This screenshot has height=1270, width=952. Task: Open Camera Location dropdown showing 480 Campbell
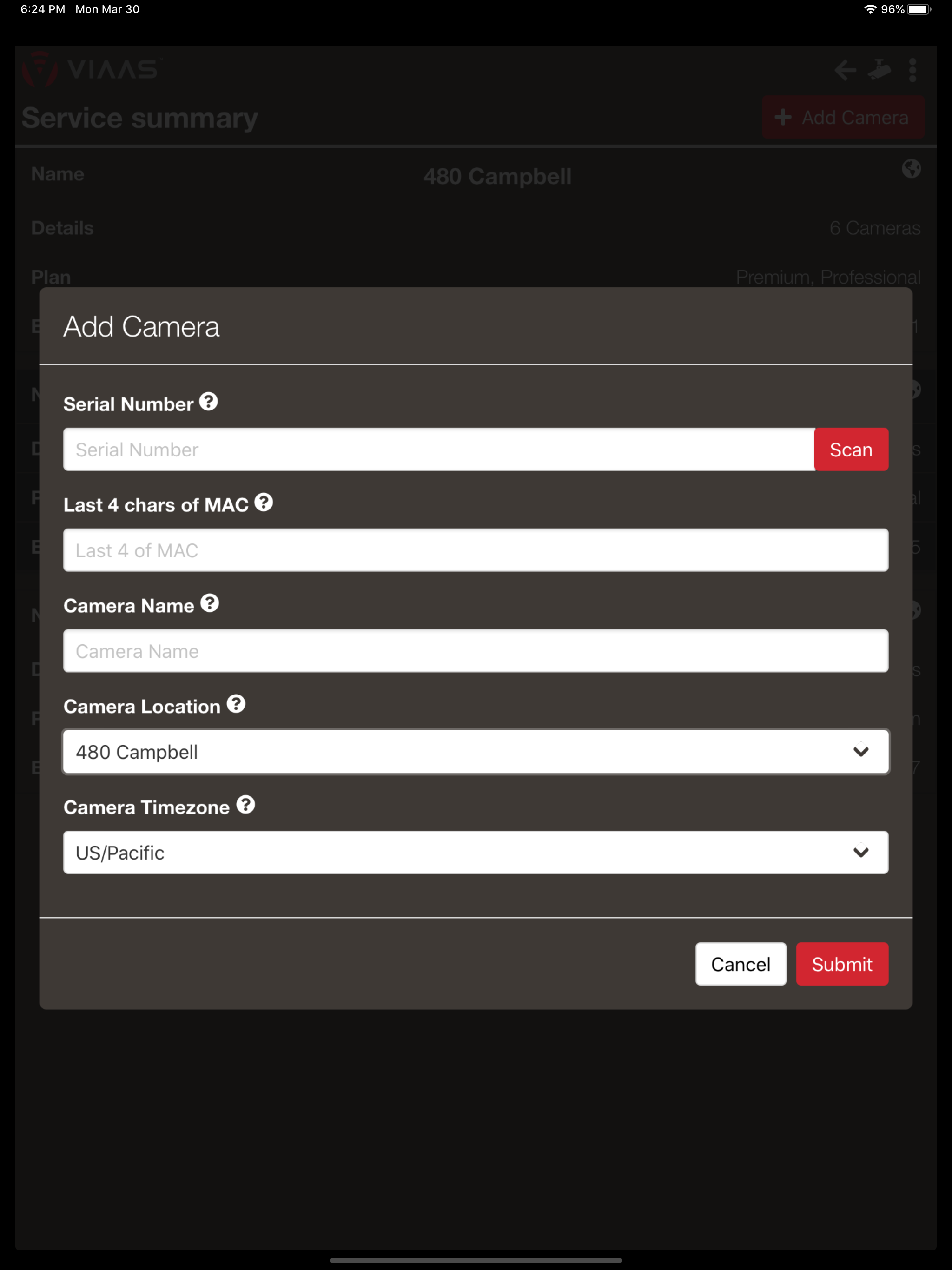tap(476, 752)
